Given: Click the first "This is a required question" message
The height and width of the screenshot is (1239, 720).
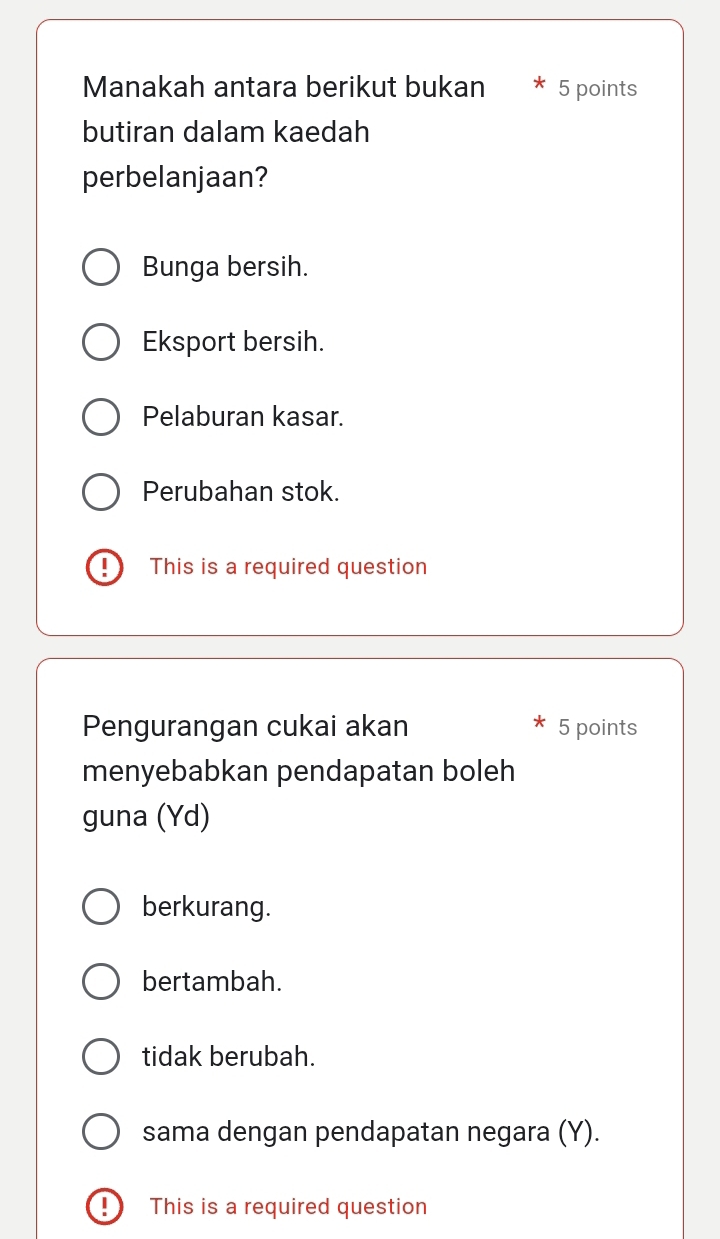Looking at the screenshot, I should click(x=288, y=567).
